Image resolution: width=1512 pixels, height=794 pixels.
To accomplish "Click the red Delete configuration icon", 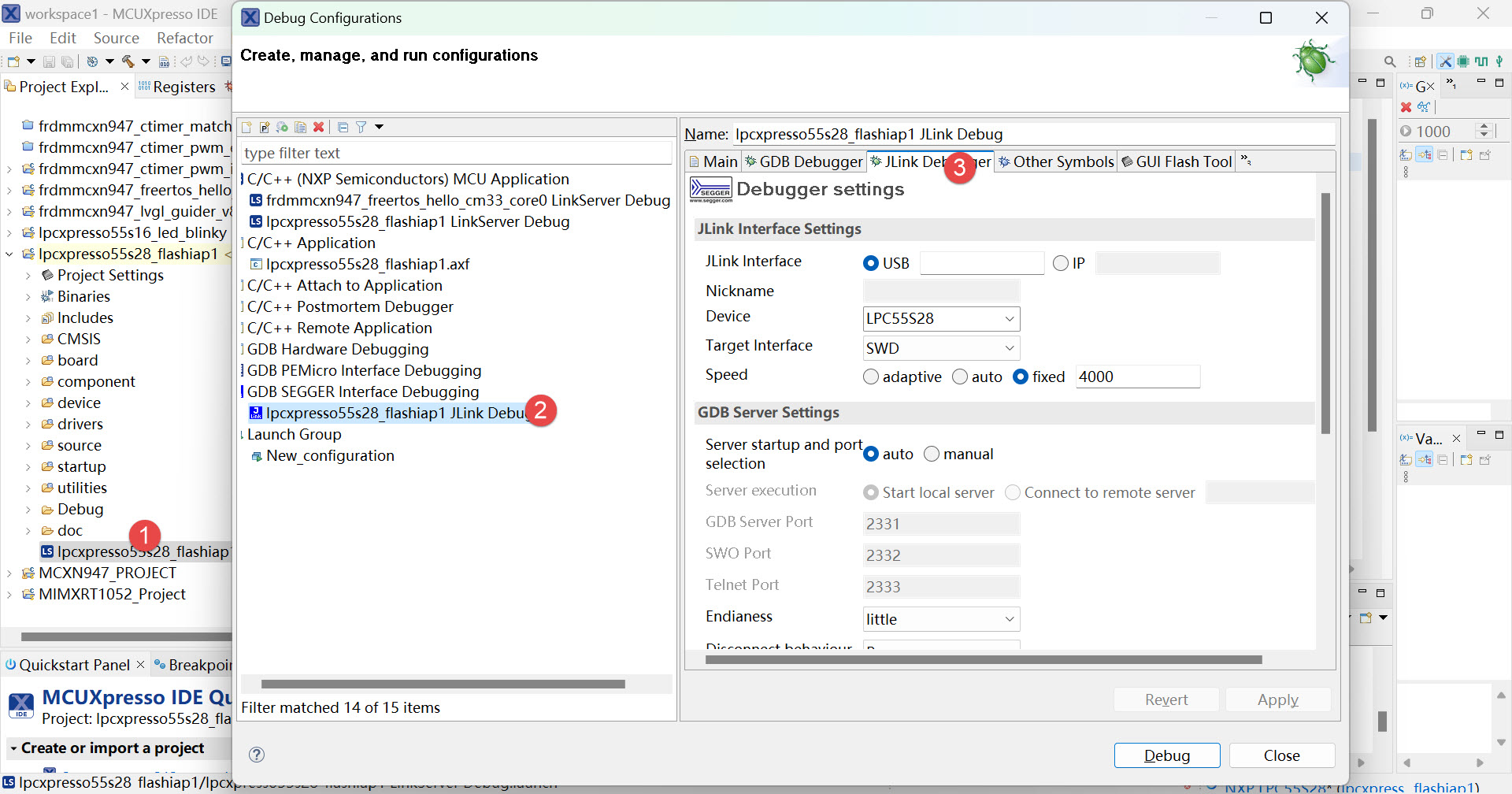I will click(x=318, y=128).
